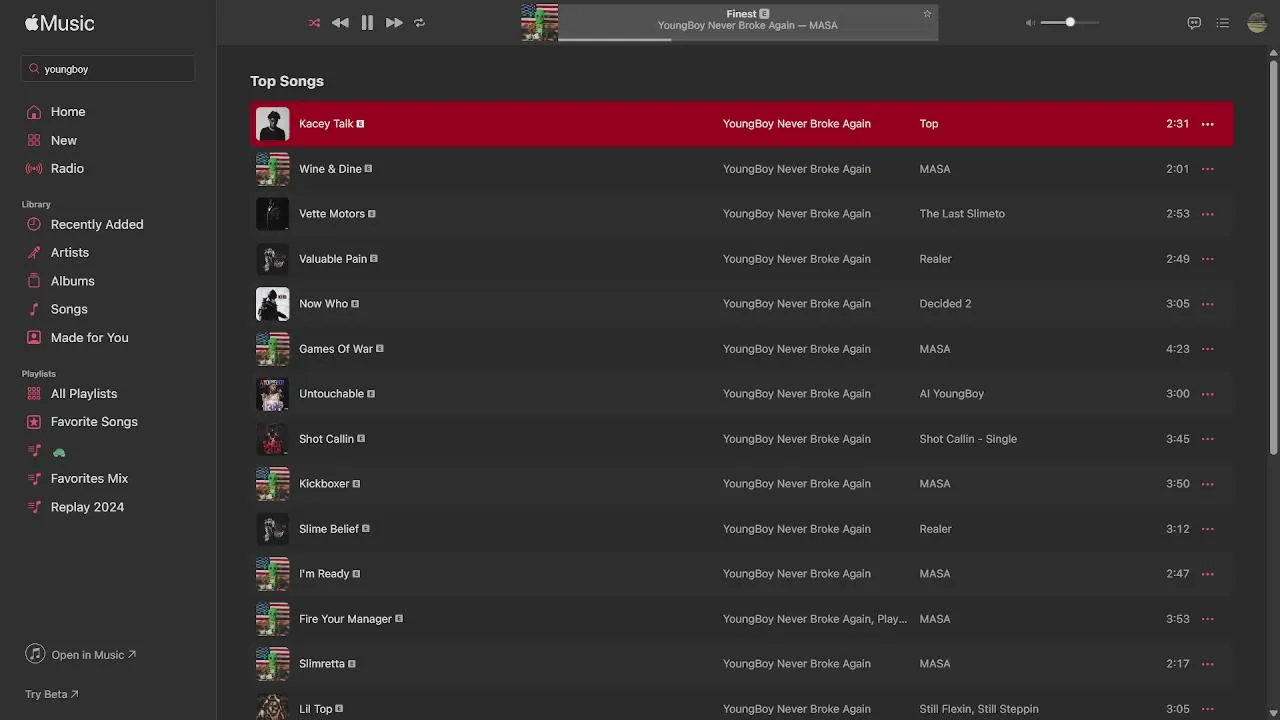The width and height of the screenshot is (1280, 720).
Task: Open more options for Slime Belief
Action: (1207, 529)
